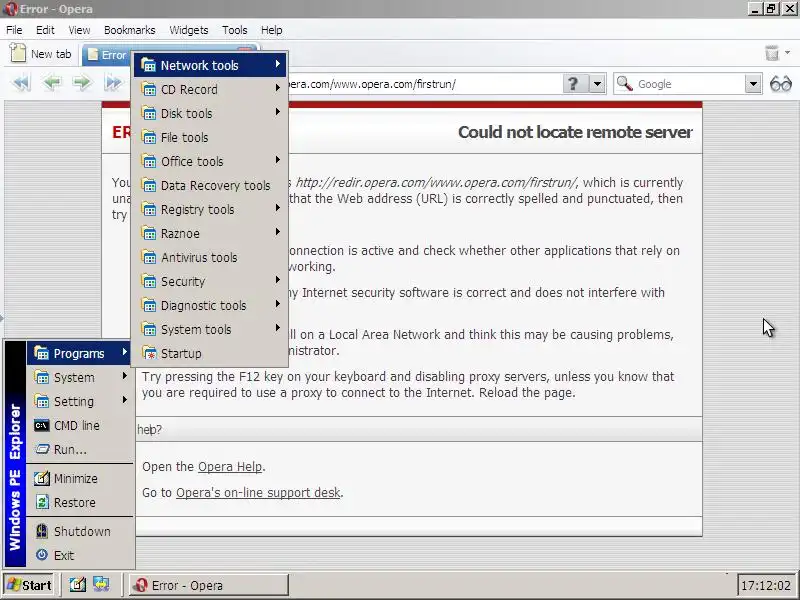800x600 pixels.
Task: Open the File menu
Action: click(x=14, y=30)
